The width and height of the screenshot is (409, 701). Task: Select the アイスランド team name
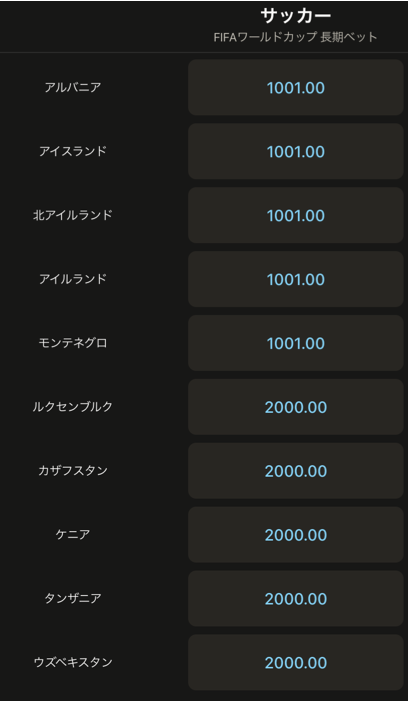73,151
